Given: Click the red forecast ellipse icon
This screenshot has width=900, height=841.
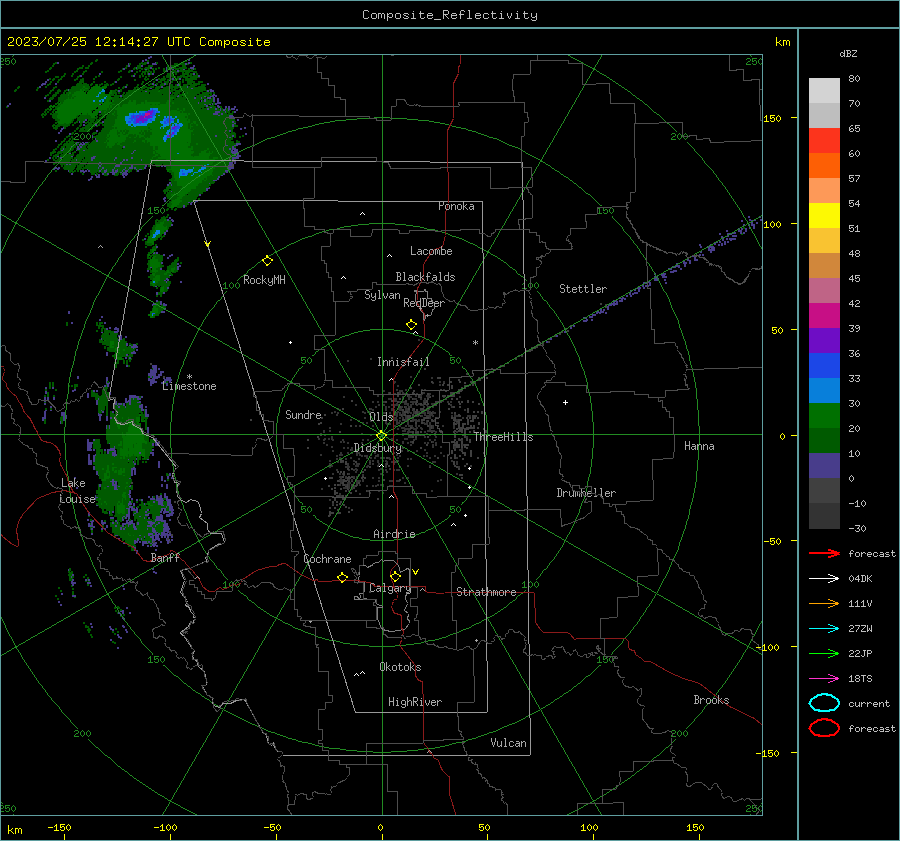Looking at the screenshot, I should click(x=824, y=728).
